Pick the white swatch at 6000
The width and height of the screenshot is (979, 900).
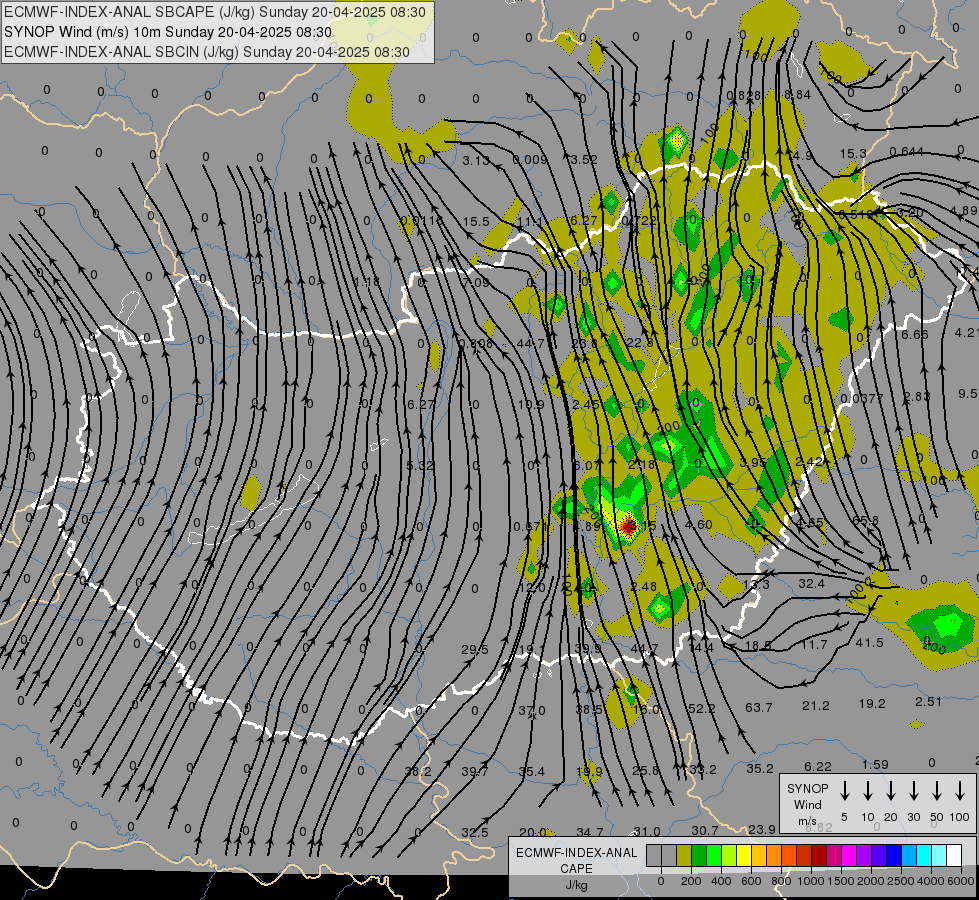pos(954,856)
